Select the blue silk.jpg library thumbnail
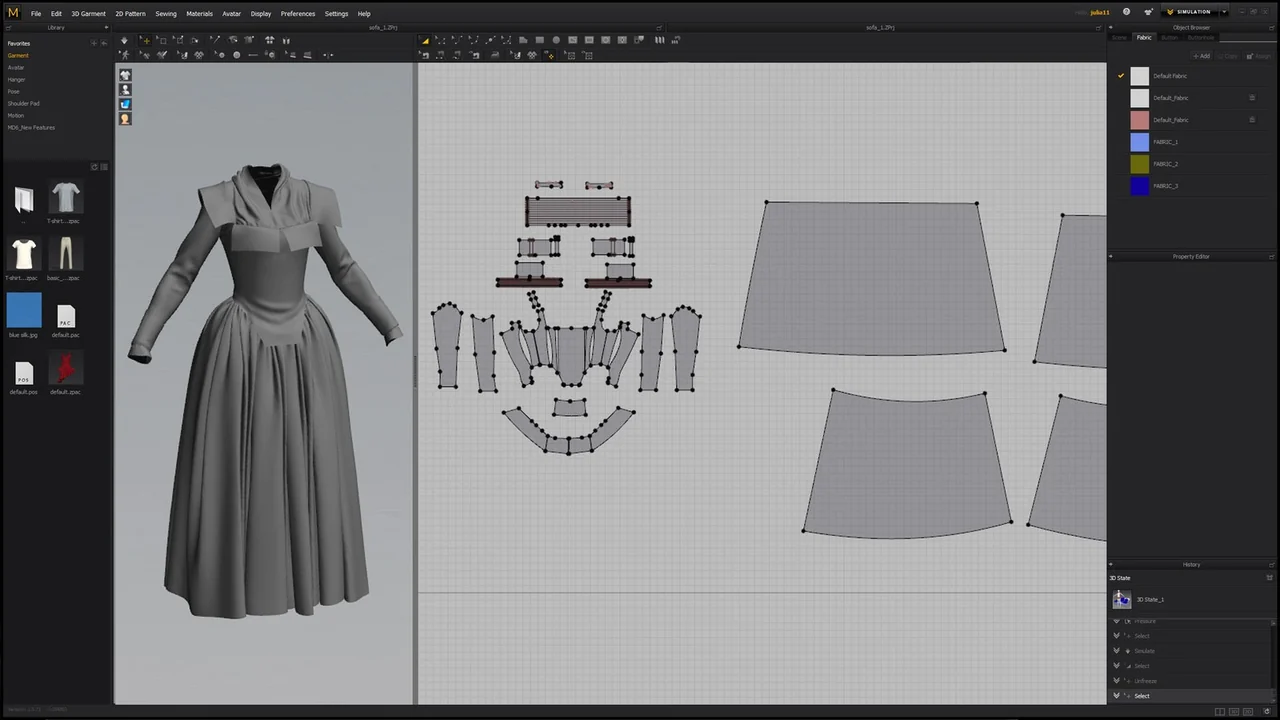The image size is (1280, 720). point(24,310)
